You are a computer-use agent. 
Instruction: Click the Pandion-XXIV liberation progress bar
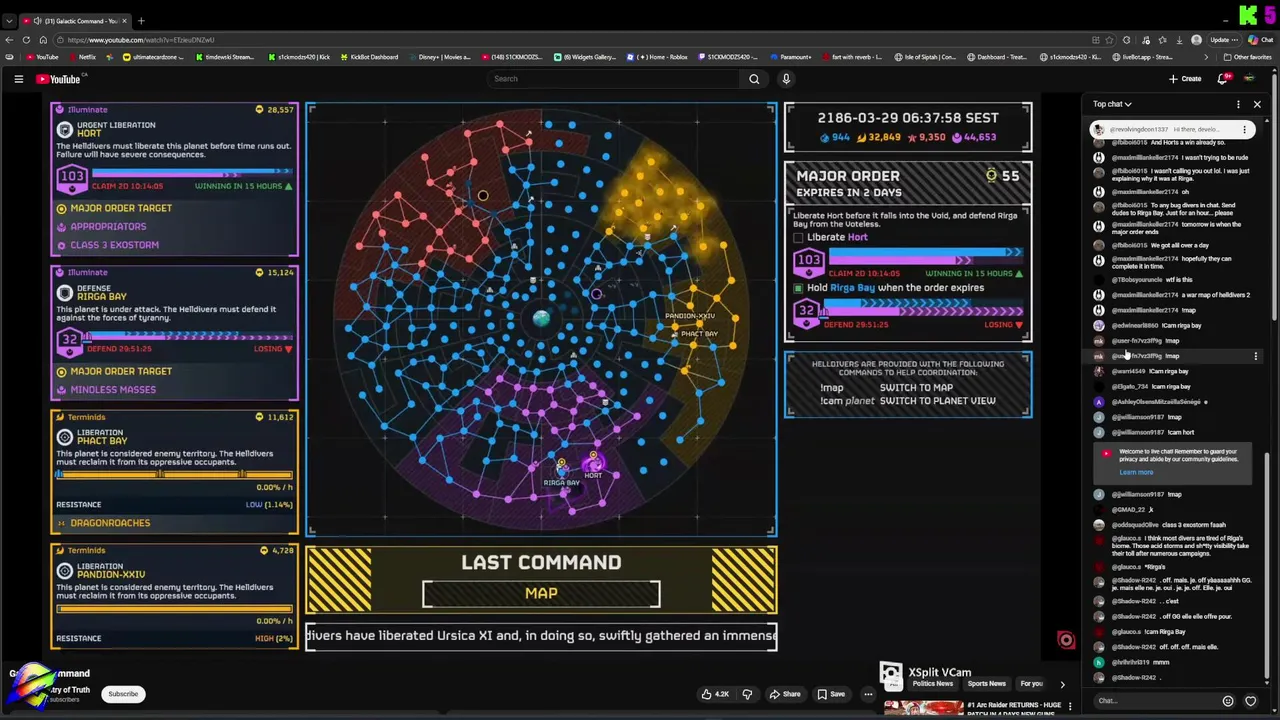tap(175, 608)
